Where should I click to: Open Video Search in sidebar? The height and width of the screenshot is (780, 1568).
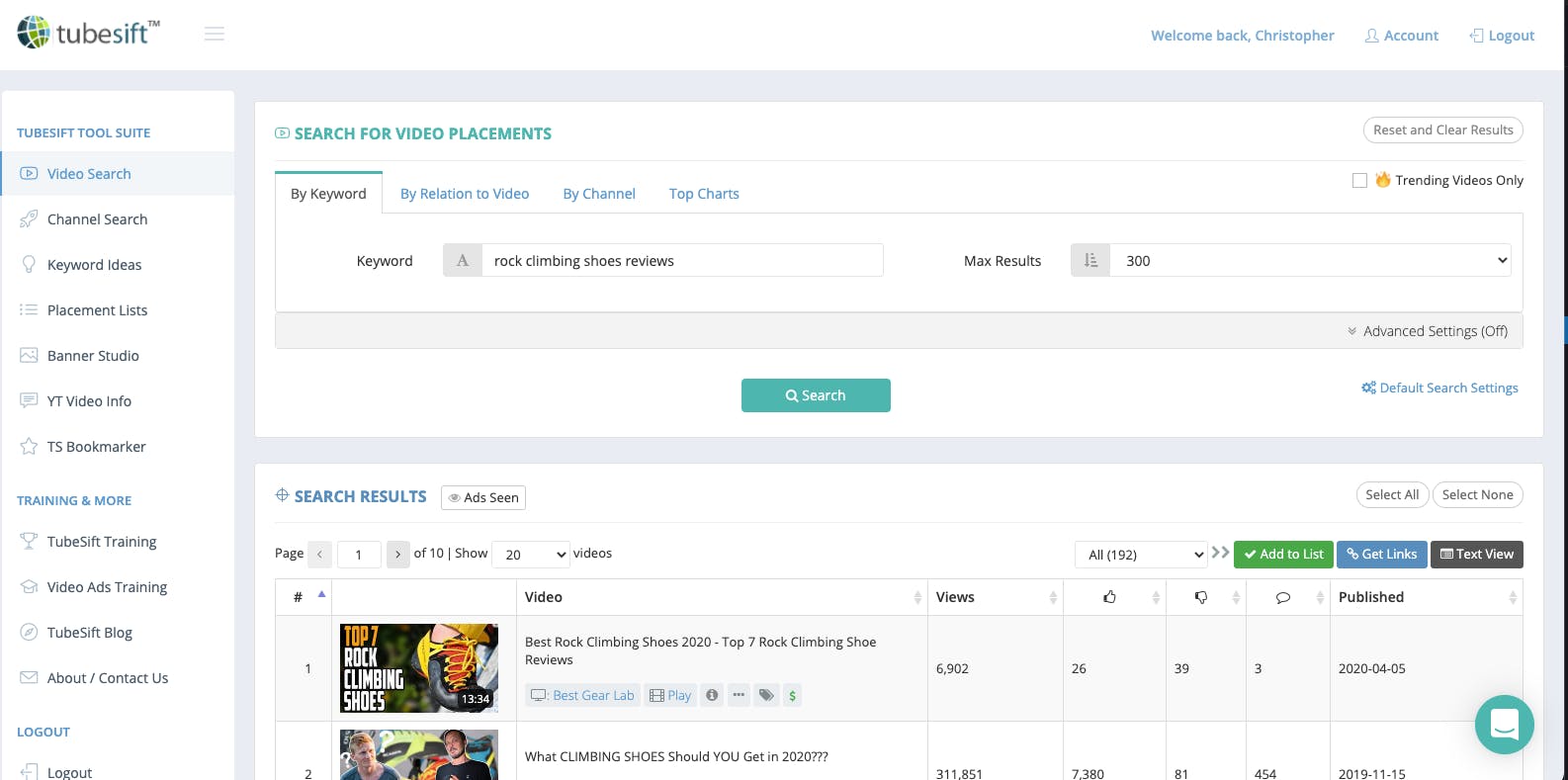(x=118, y=174)
